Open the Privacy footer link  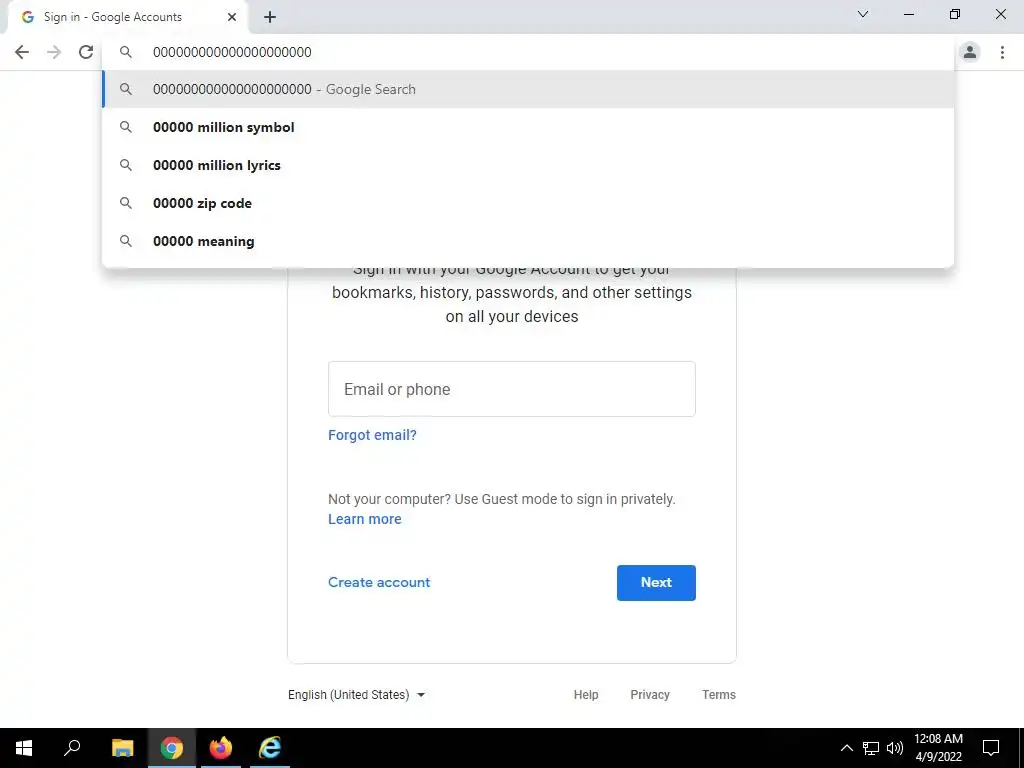650,695
